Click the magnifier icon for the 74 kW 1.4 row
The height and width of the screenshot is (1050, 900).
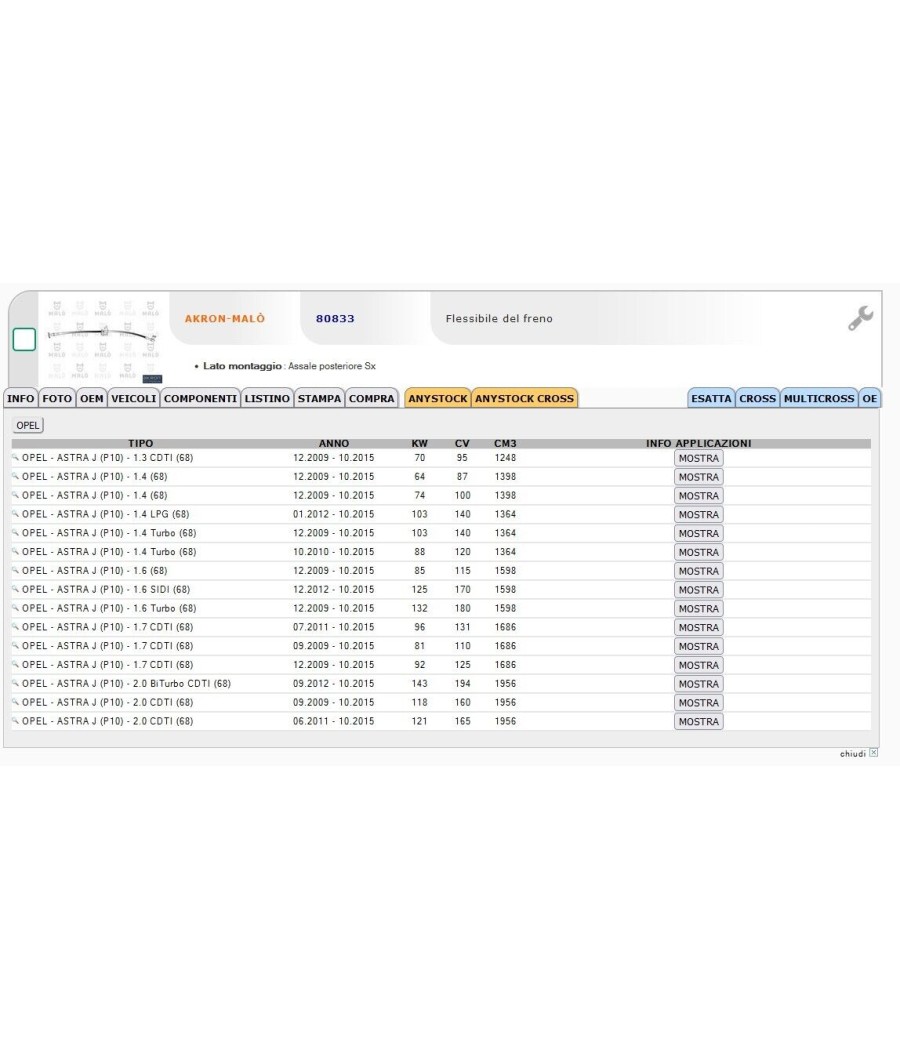click(x=15, y=495)
